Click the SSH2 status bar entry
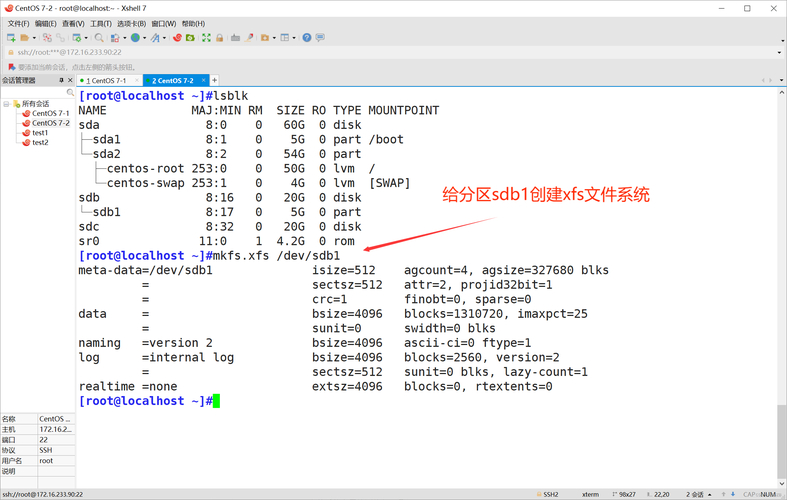This screenshot has width=787, height=500. [548, 495]
